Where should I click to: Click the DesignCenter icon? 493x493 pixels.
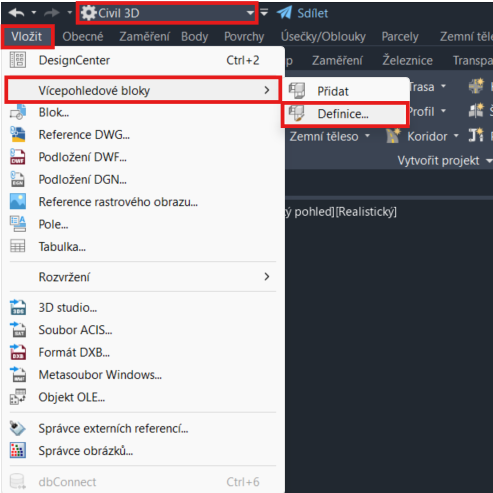(x=18, y=60)
